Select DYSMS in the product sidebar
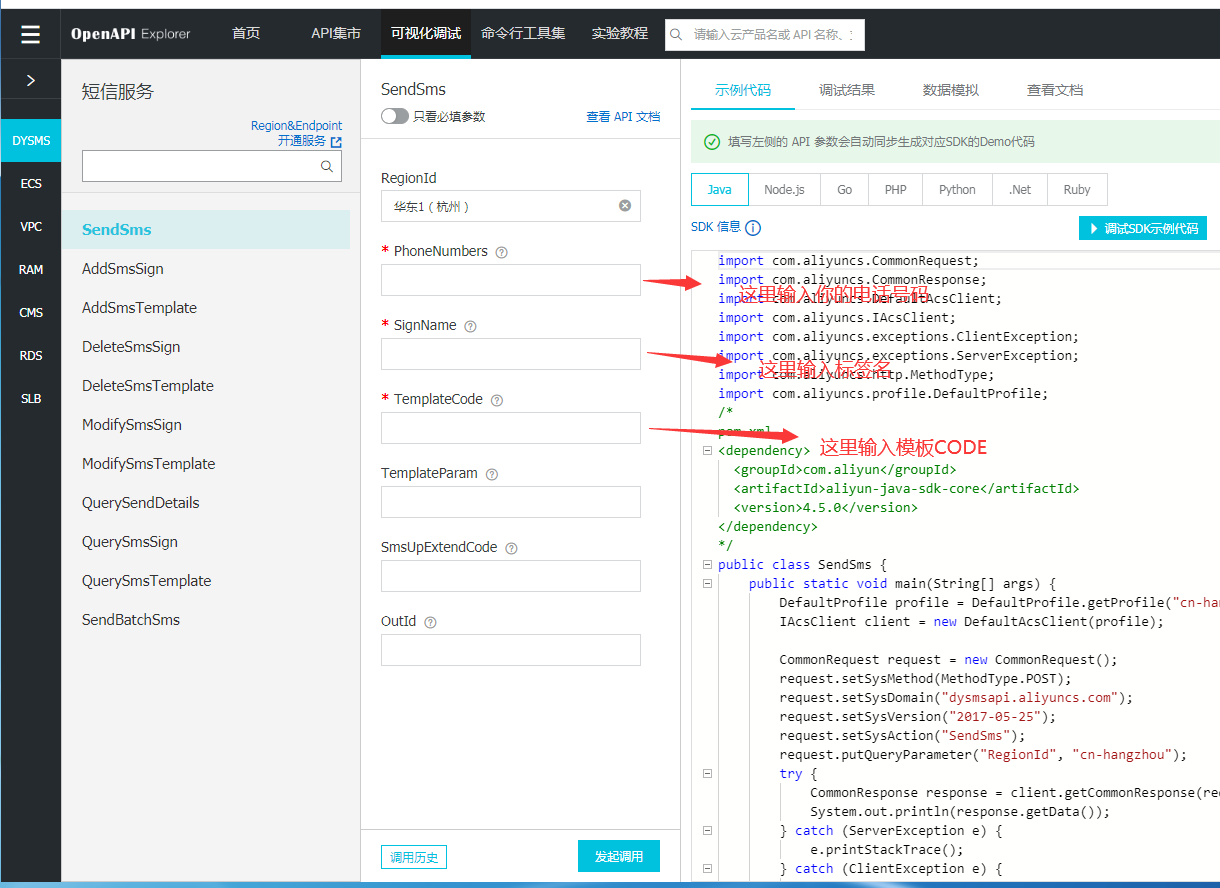Image resolution: width=1220 pixels, height=888 pixels. 30,141
